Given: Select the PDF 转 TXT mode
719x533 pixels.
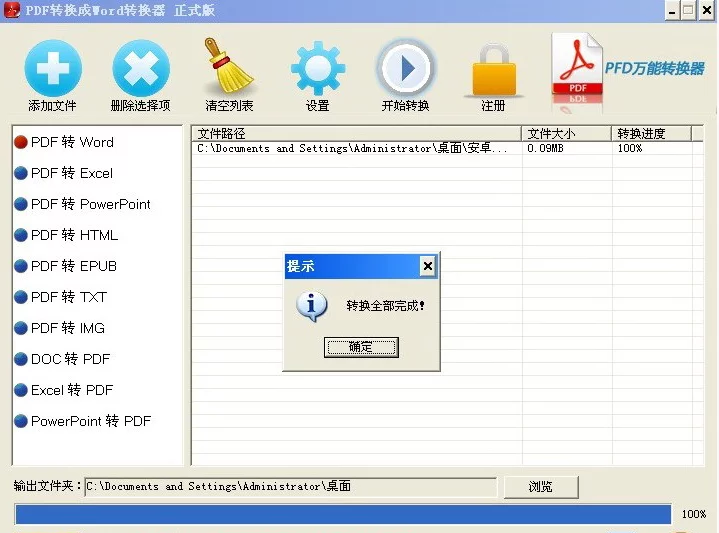Looking at the screenshot, I should pyautogui.click(x=61, y=297).
